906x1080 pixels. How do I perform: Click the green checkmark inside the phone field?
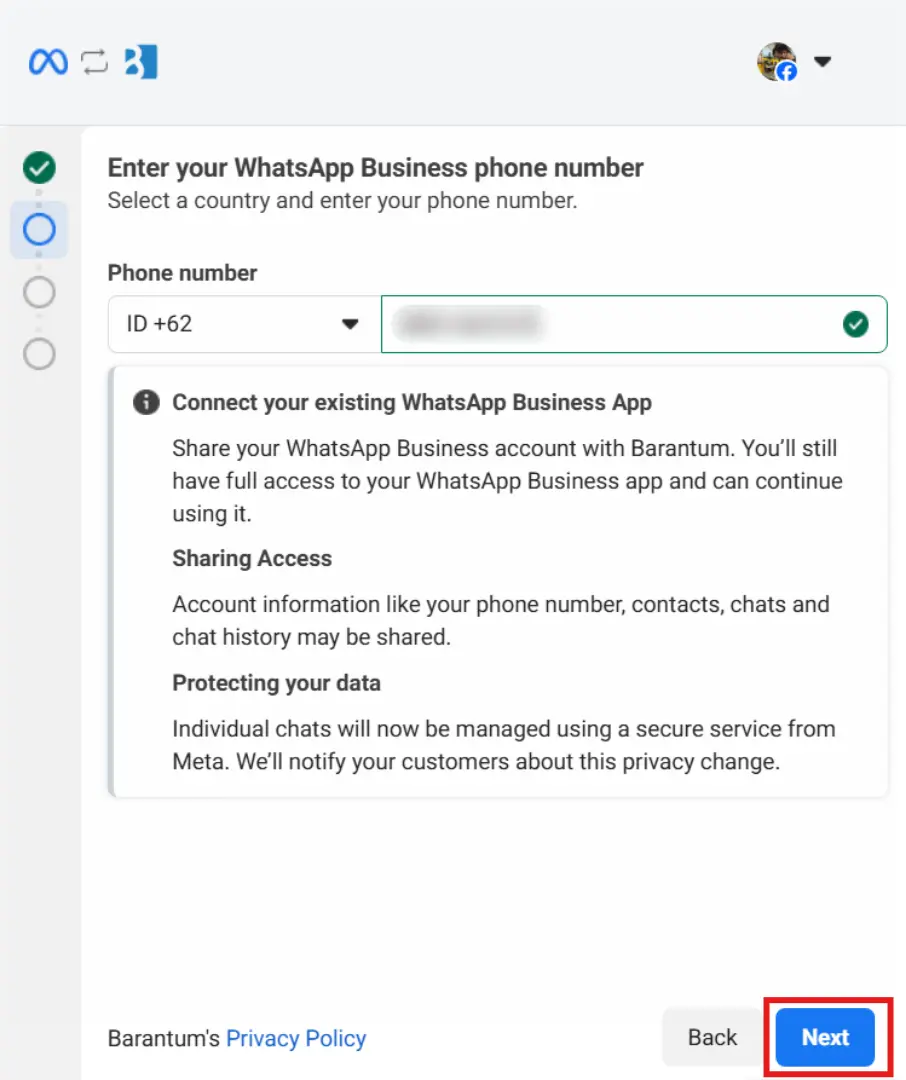click(x=856, y=324)
